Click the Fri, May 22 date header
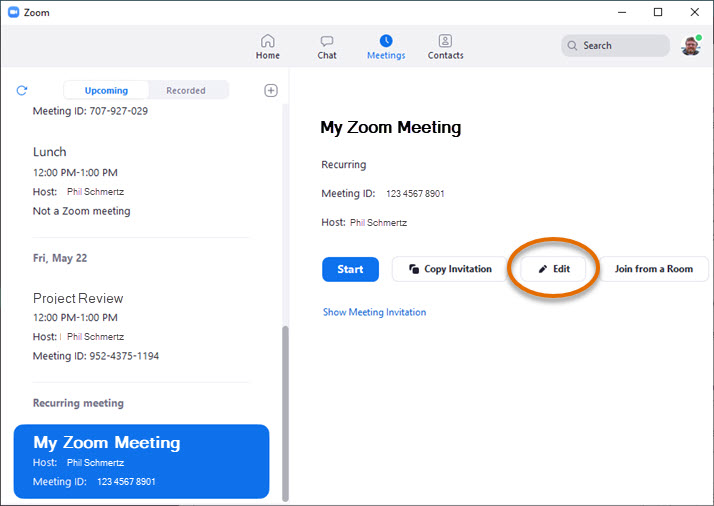The height and width of the screenshot is (506, 714). click(60, 258)
